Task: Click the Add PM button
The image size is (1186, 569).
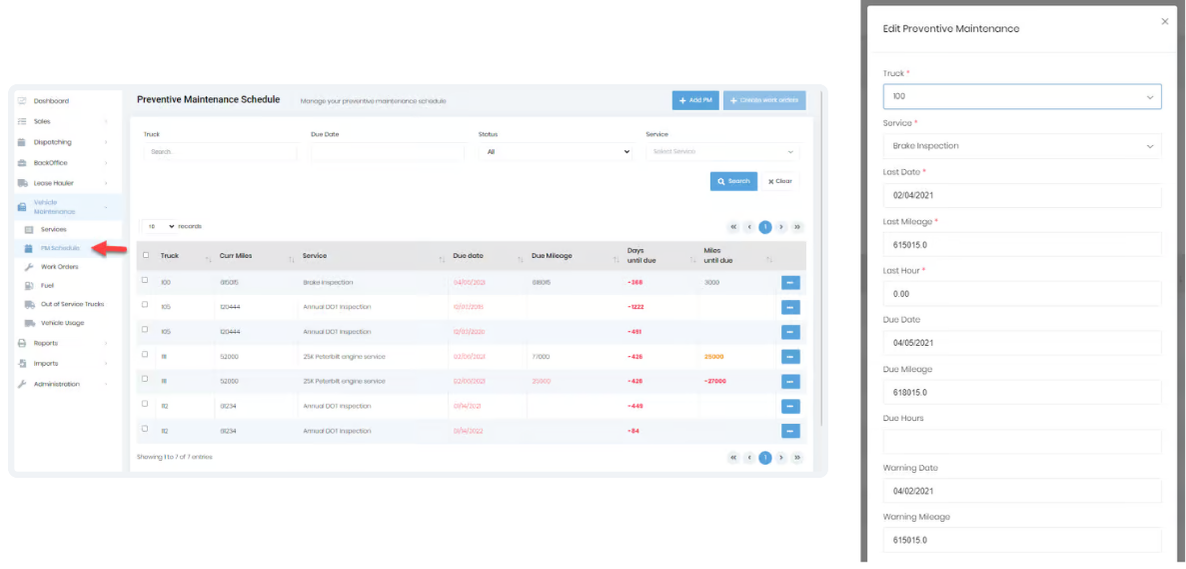Action: click(x=695, y=101)
